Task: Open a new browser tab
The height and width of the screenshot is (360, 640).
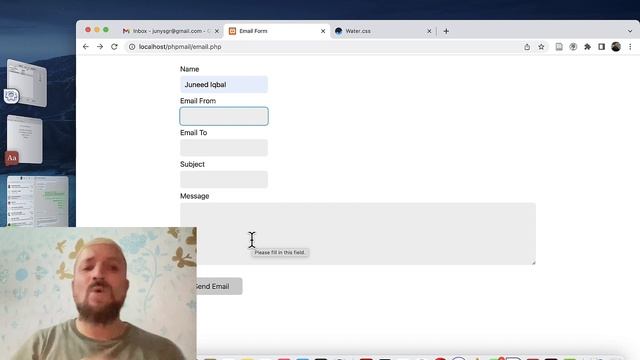Action: pyautogui.click(x=446, y=31)
